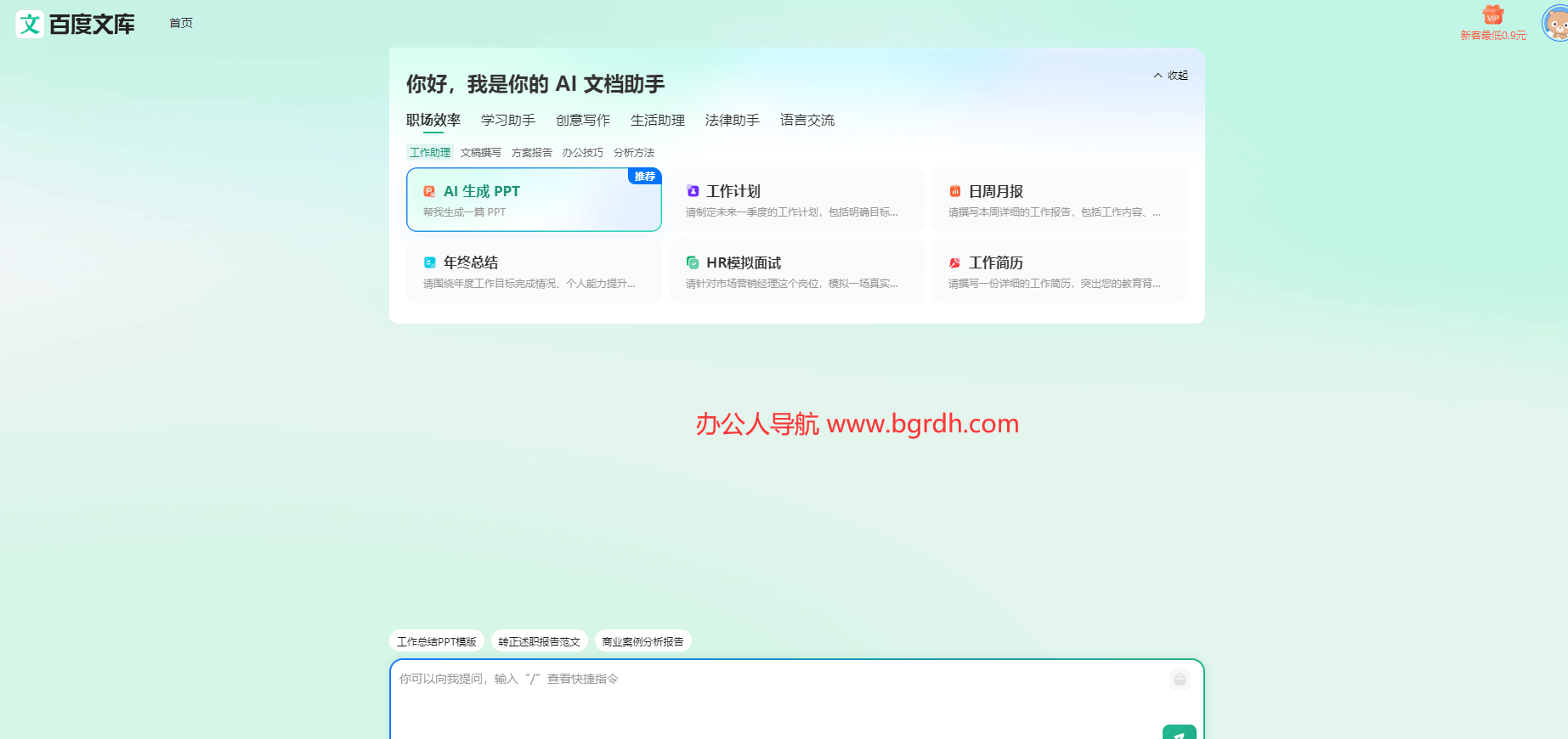Click the 转正述职报告范文 suggestion chip
1568x739 pixels.
[540, 641]
